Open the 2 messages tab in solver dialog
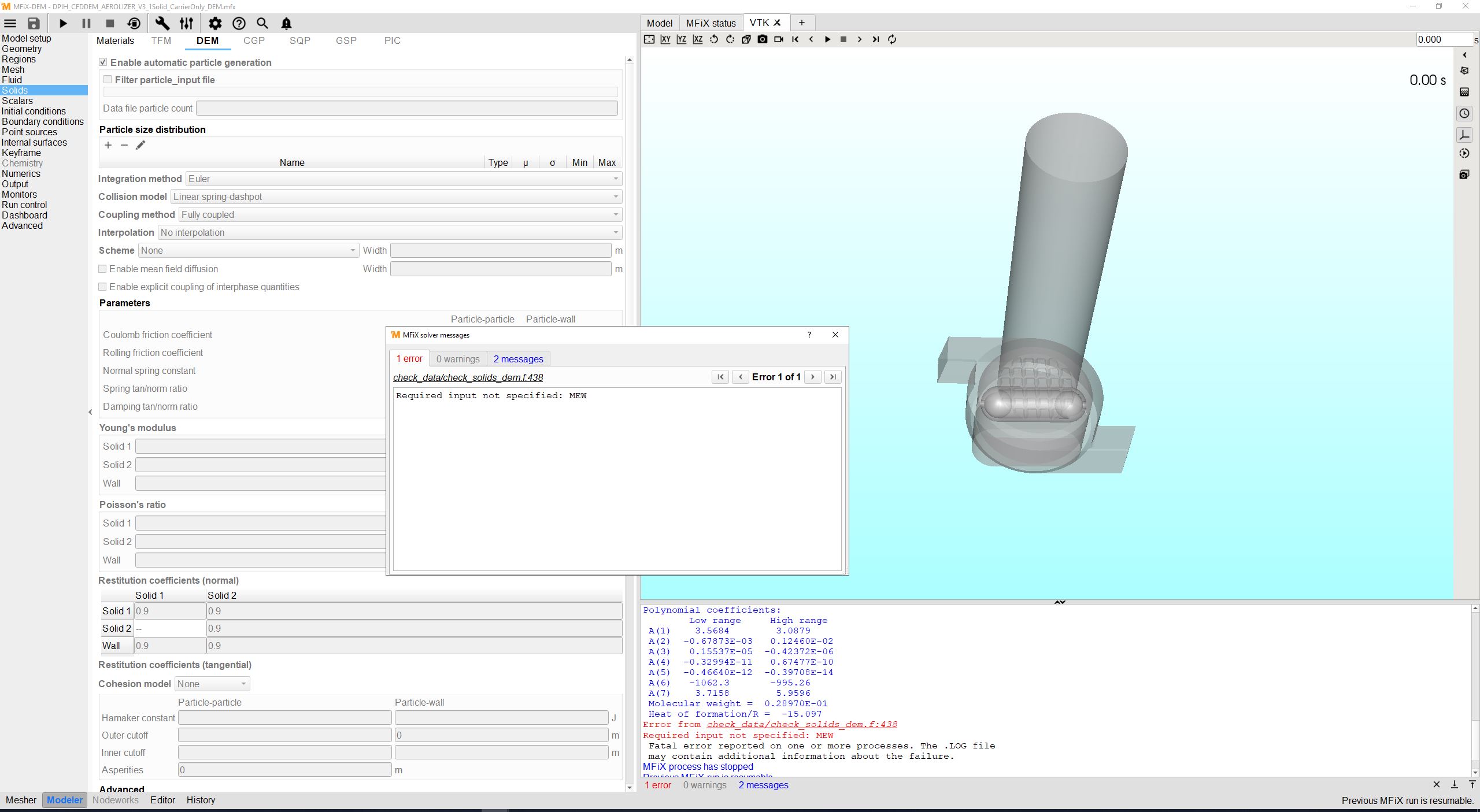 click(x=518, y=359)
